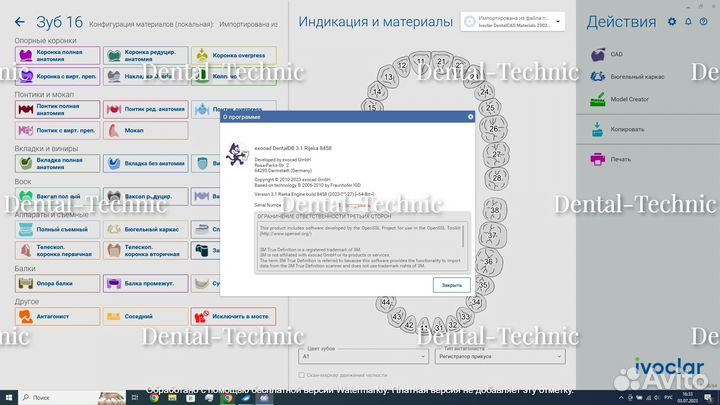This screenshot has width=720, height=405.
Task: Go back with the arrow beside Зуб 16
Action: click(19, 22)
